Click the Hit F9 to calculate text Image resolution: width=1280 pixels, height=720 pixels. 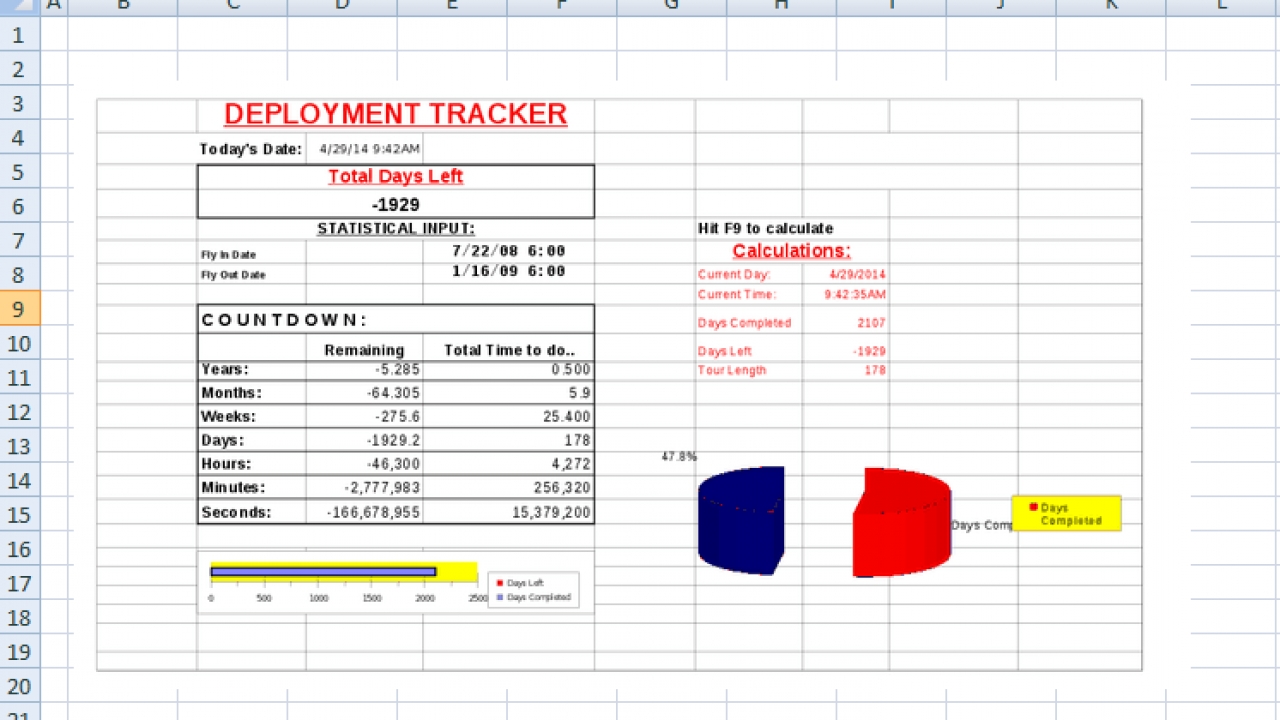click(765, 229)
